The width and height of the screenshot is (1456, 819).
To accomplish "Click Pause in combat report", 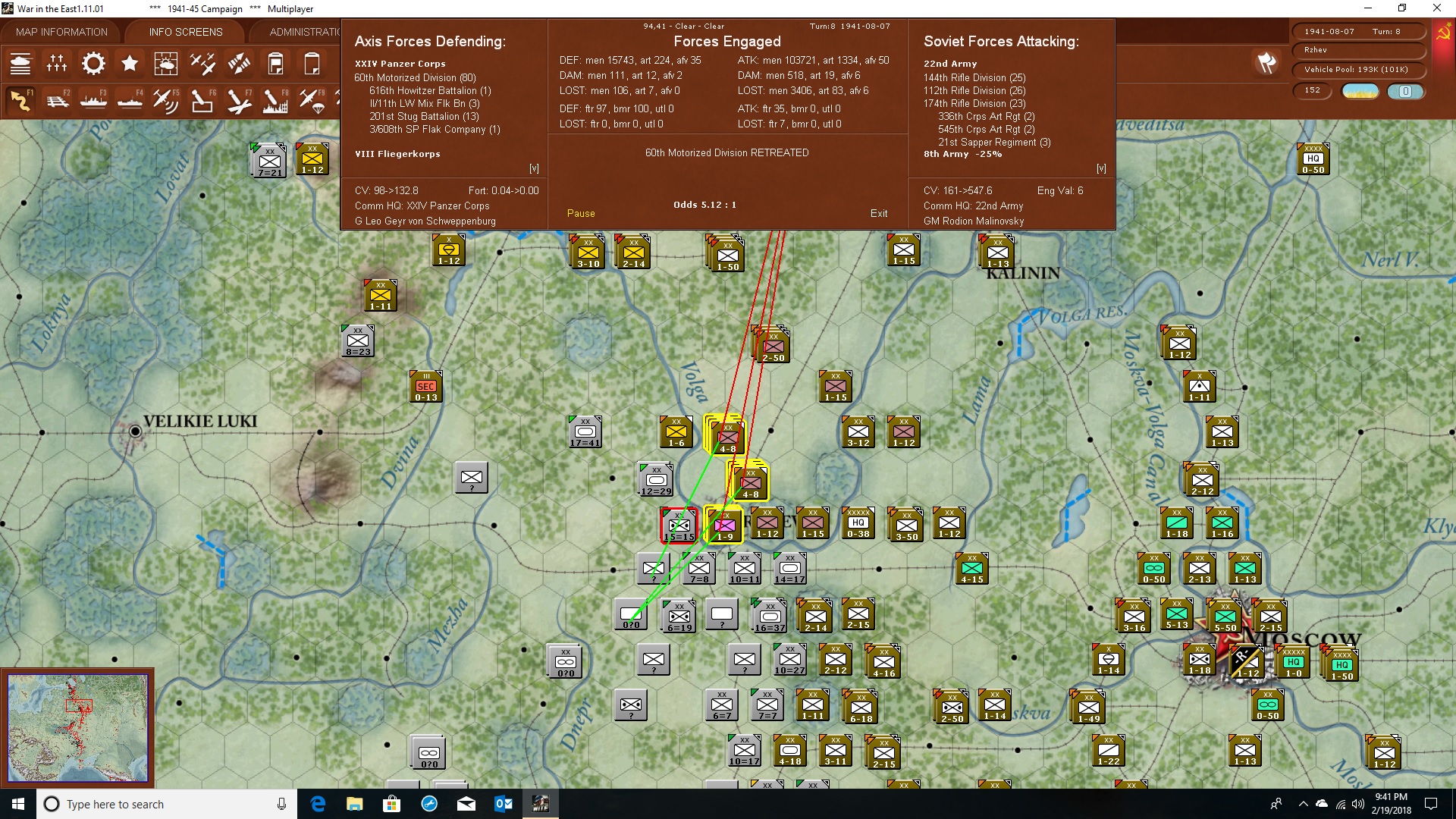I will [581, 214].
